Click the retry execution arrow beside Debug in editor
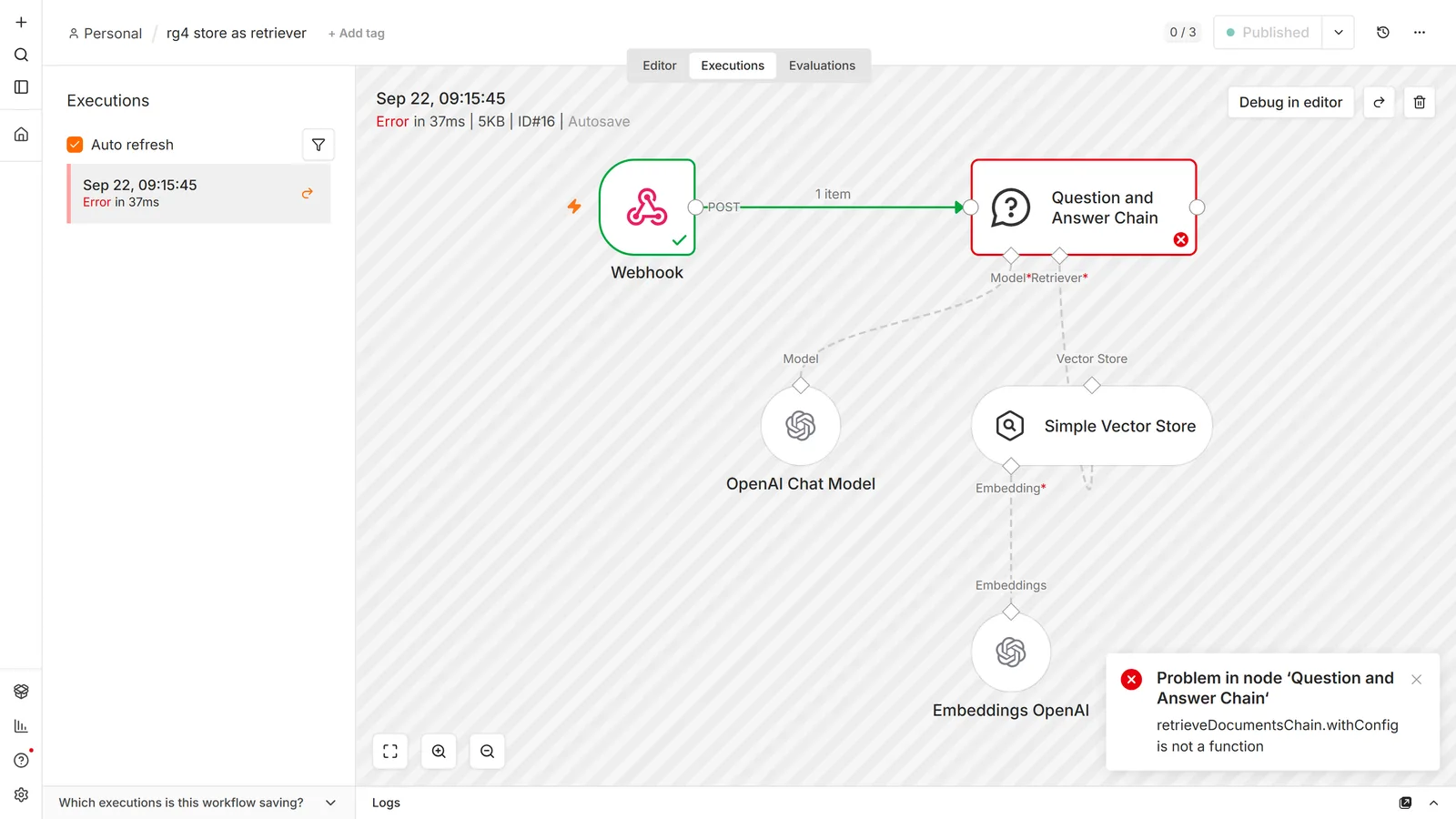 1379,102
